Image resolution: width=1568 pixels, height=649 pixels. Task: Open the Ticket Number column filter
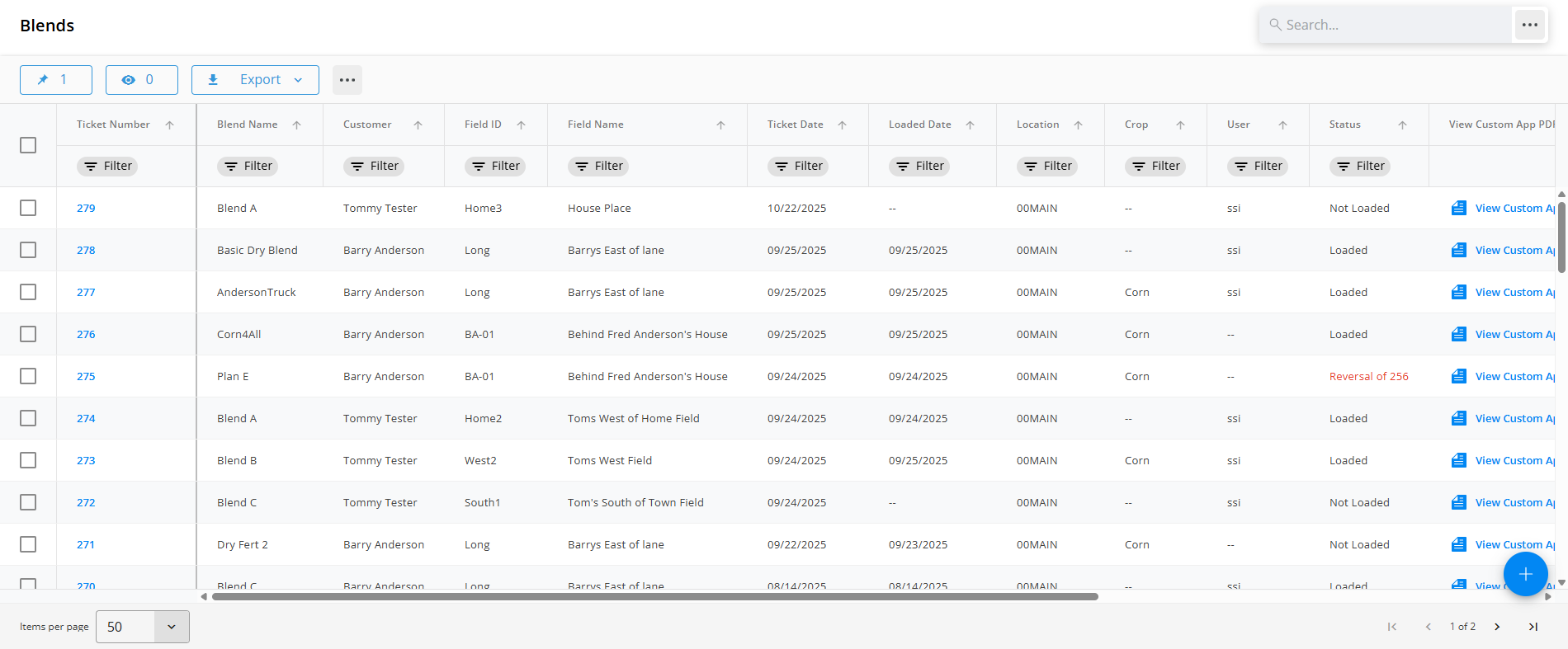pos(107,166)
